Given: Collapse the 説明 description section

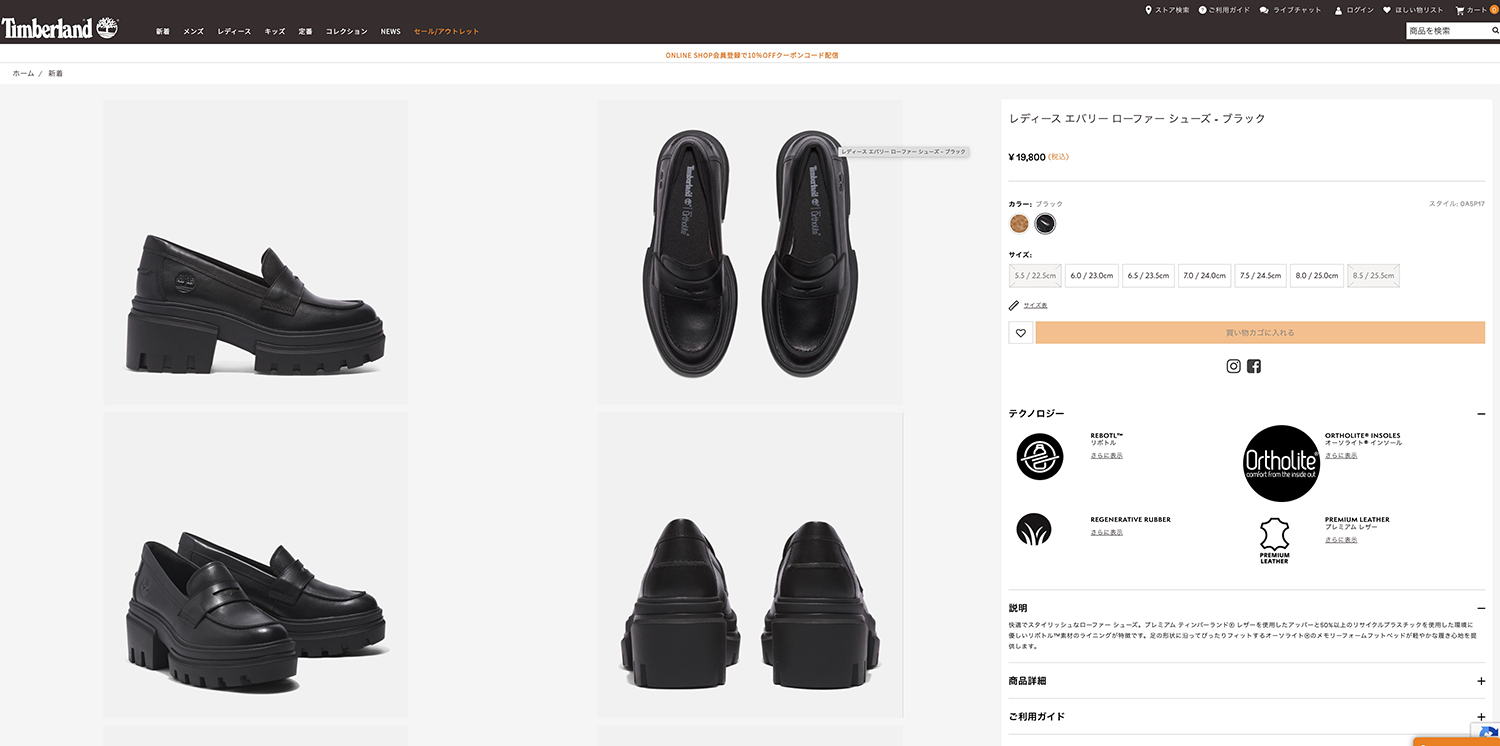Looking at the screenshot, I should pyautogui.click(x=1481, y=608).
